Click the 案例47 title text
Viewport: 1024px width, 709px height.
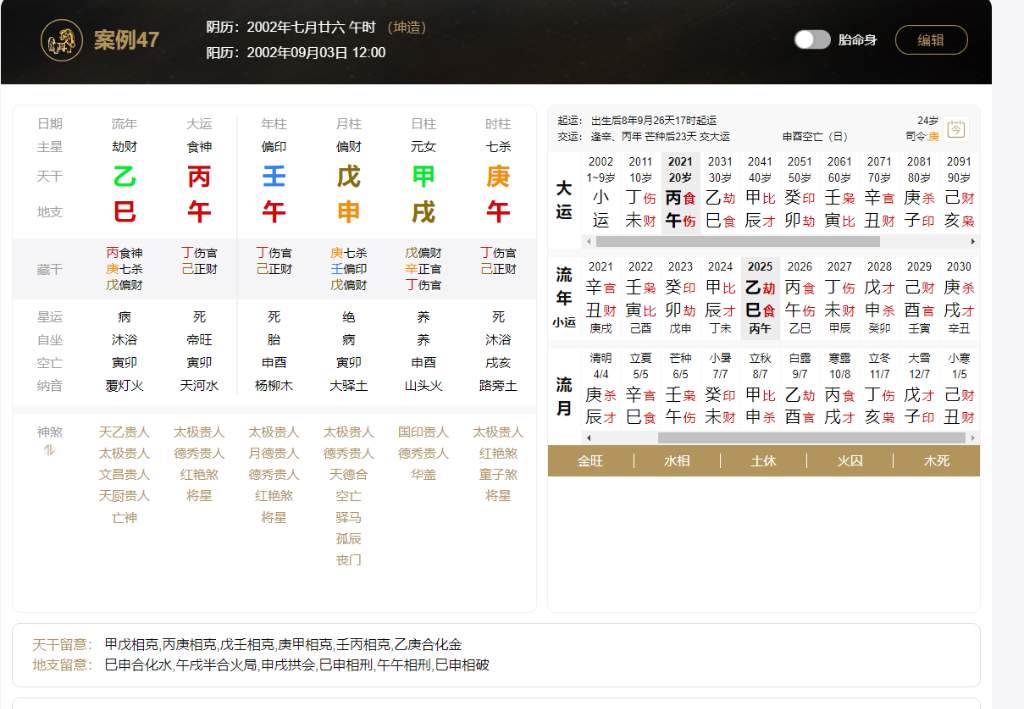[126, 40]
